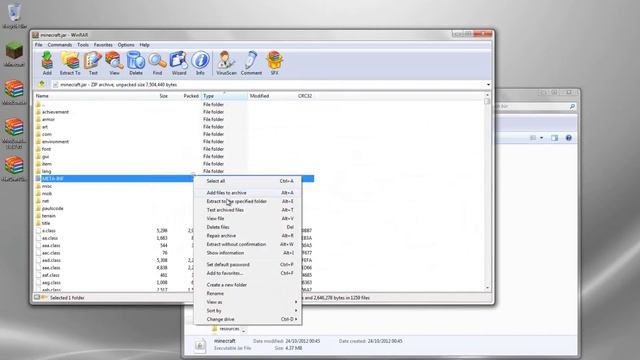Open the Tools menu
This screenshot has width=640, height=360.
[83, 45]
